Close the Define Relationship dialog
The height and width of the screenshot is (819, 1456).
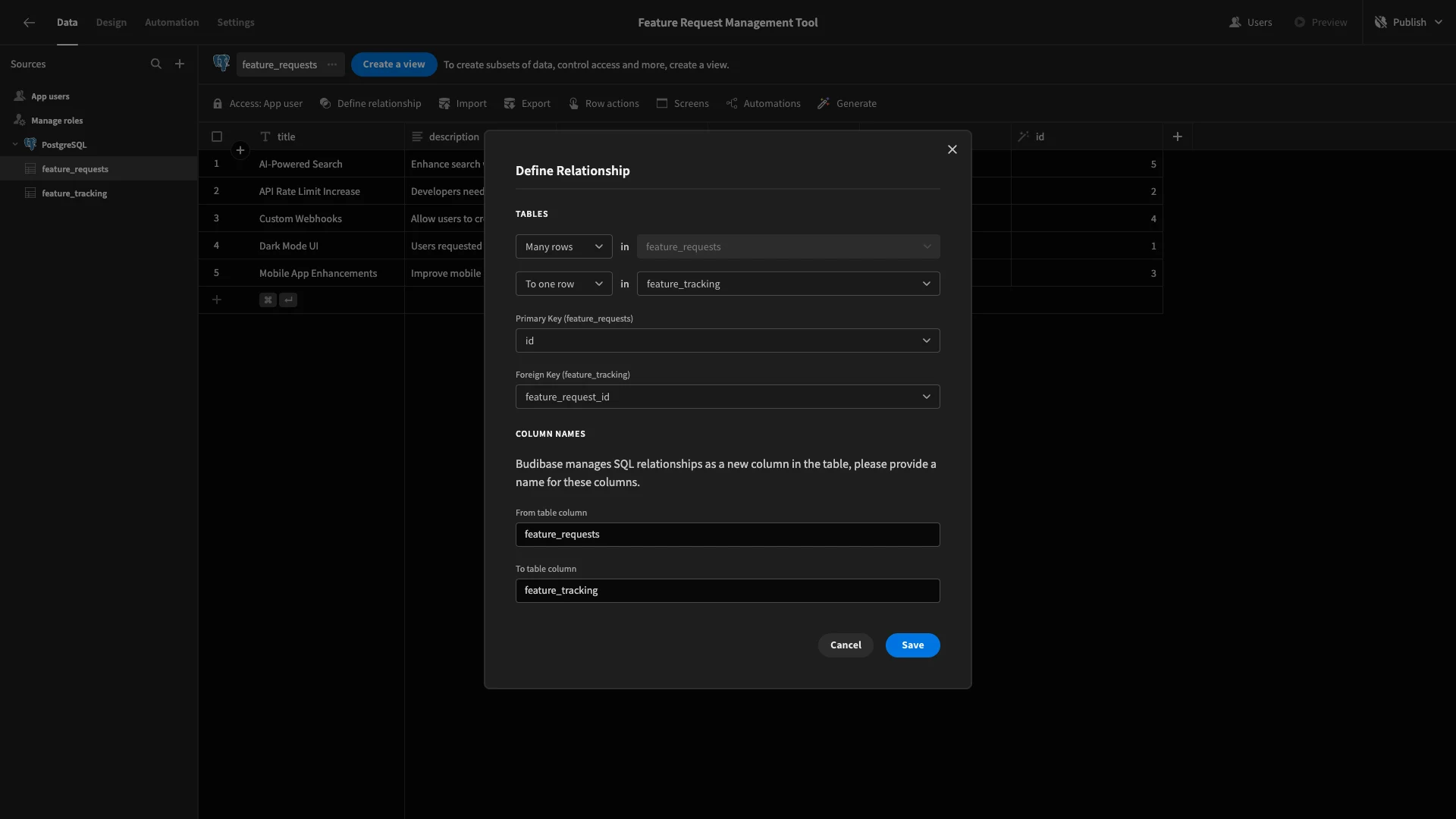click(952, 149)
